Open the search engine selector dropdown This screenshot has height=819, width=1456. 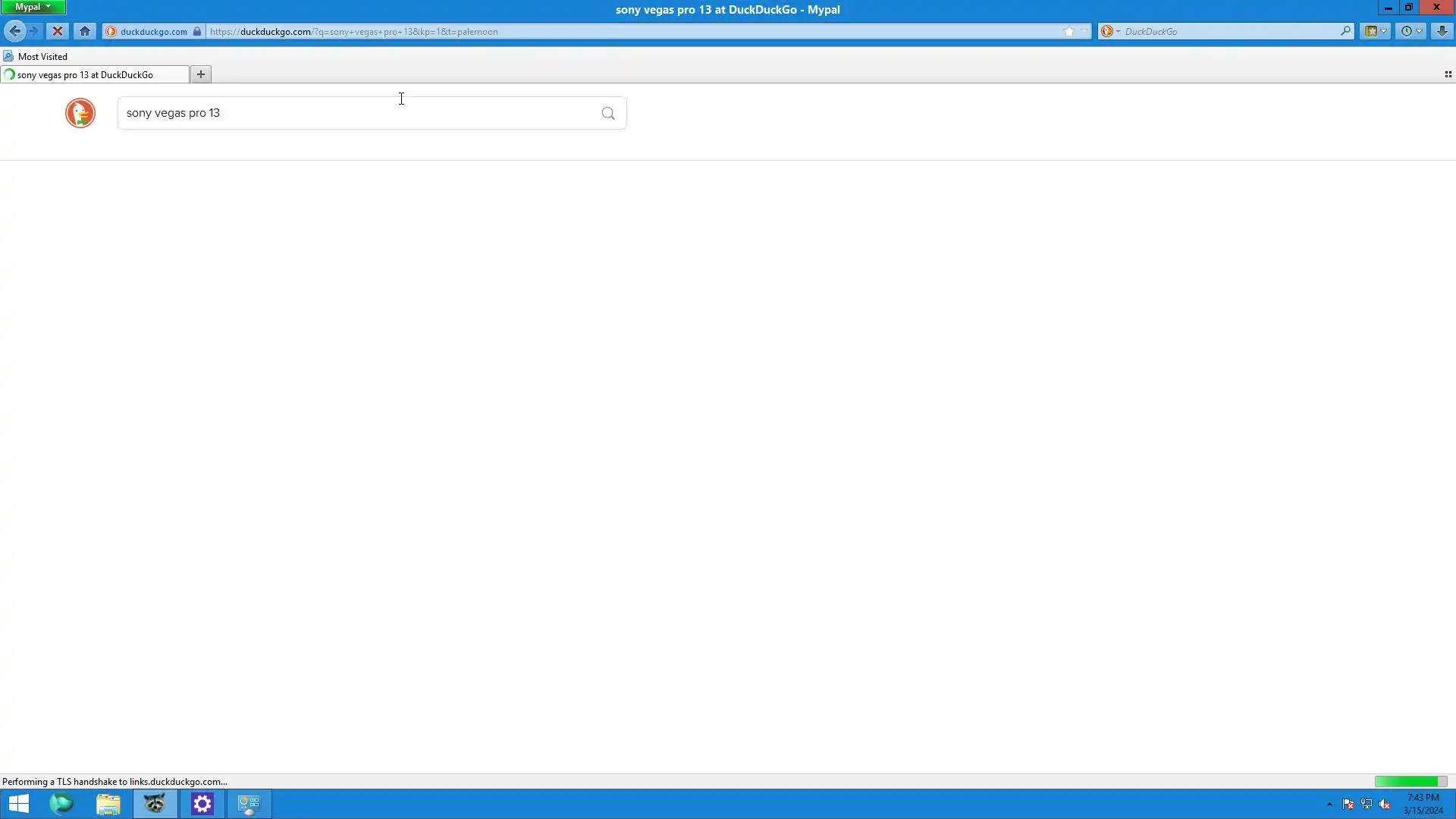pyautogui.click(x=1110, y=31)
